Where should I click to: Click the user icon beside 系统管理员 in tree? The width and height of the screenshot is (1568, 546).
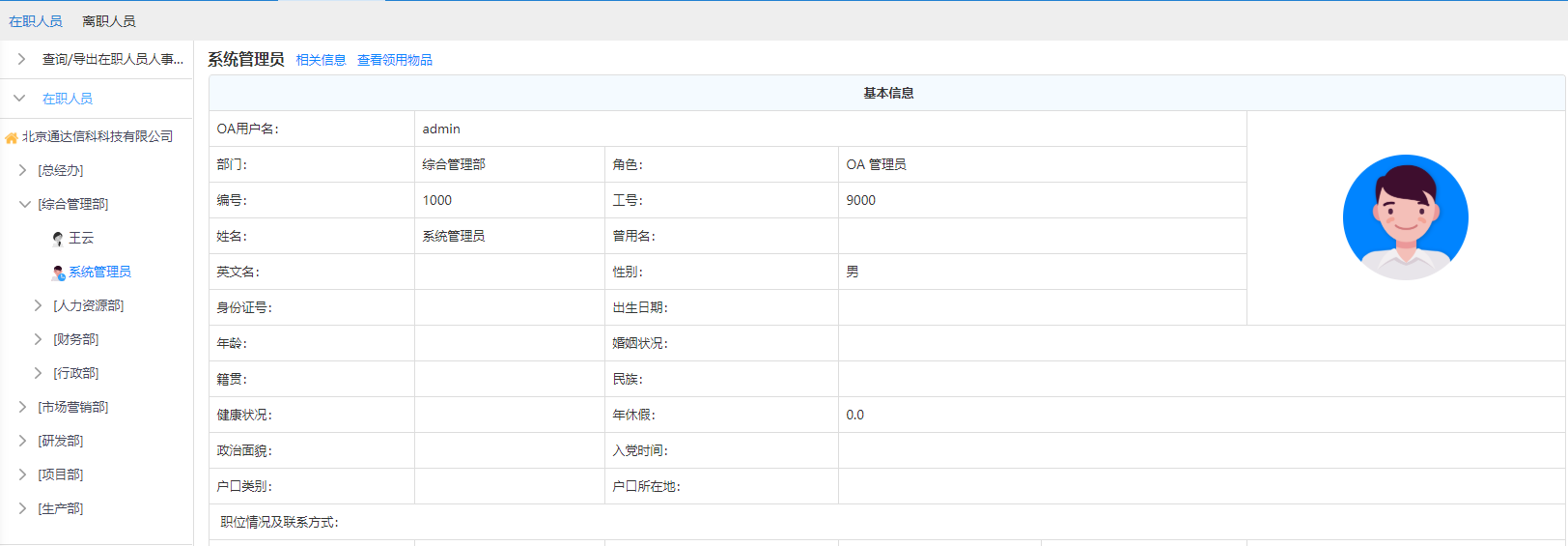pyautogui.click(x=58, y=273)
